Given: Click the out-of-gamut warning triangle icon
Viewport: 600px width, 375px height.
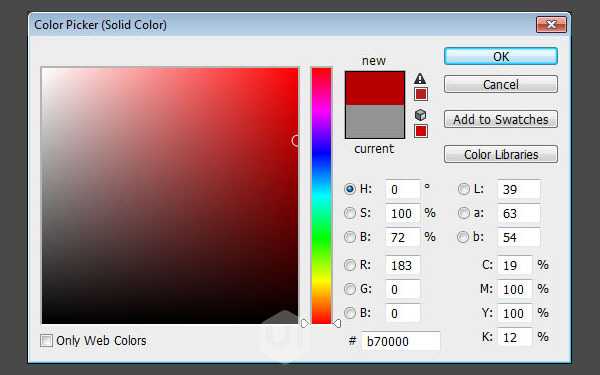Looking at the screenshot, I should [x=420, y=78].
